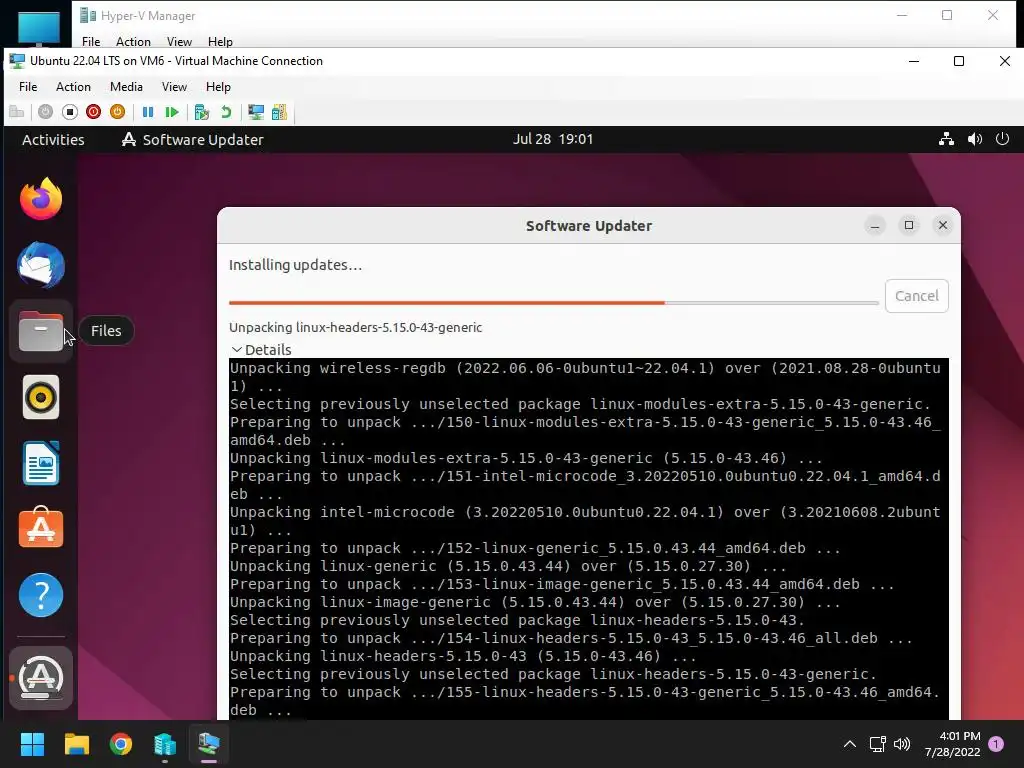Open the View menu in VM Connection
Viewport: 1024px width, 768px height.
point(174,87)
